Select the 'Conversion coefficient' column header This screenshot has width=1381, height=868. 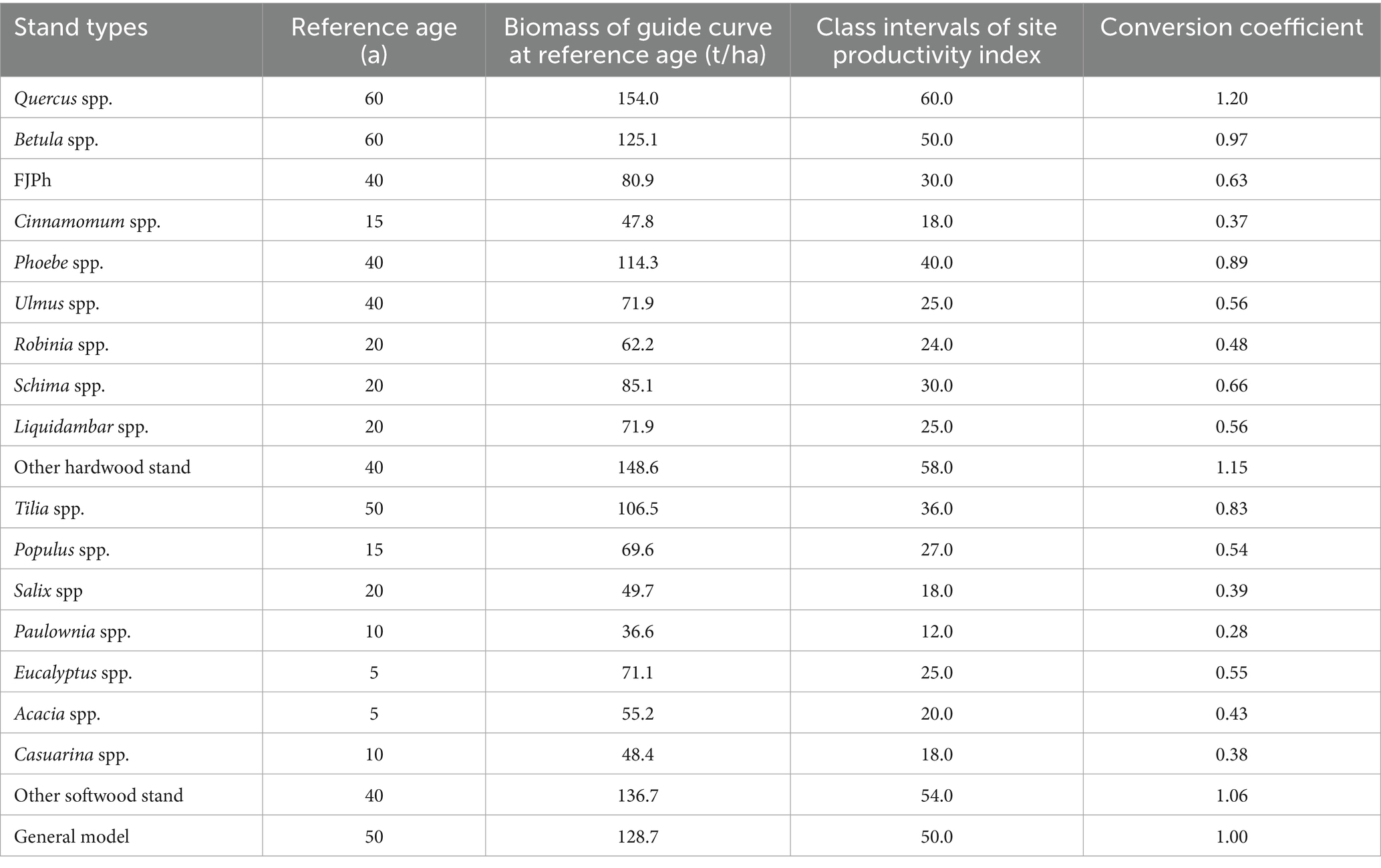(1231, 27)
